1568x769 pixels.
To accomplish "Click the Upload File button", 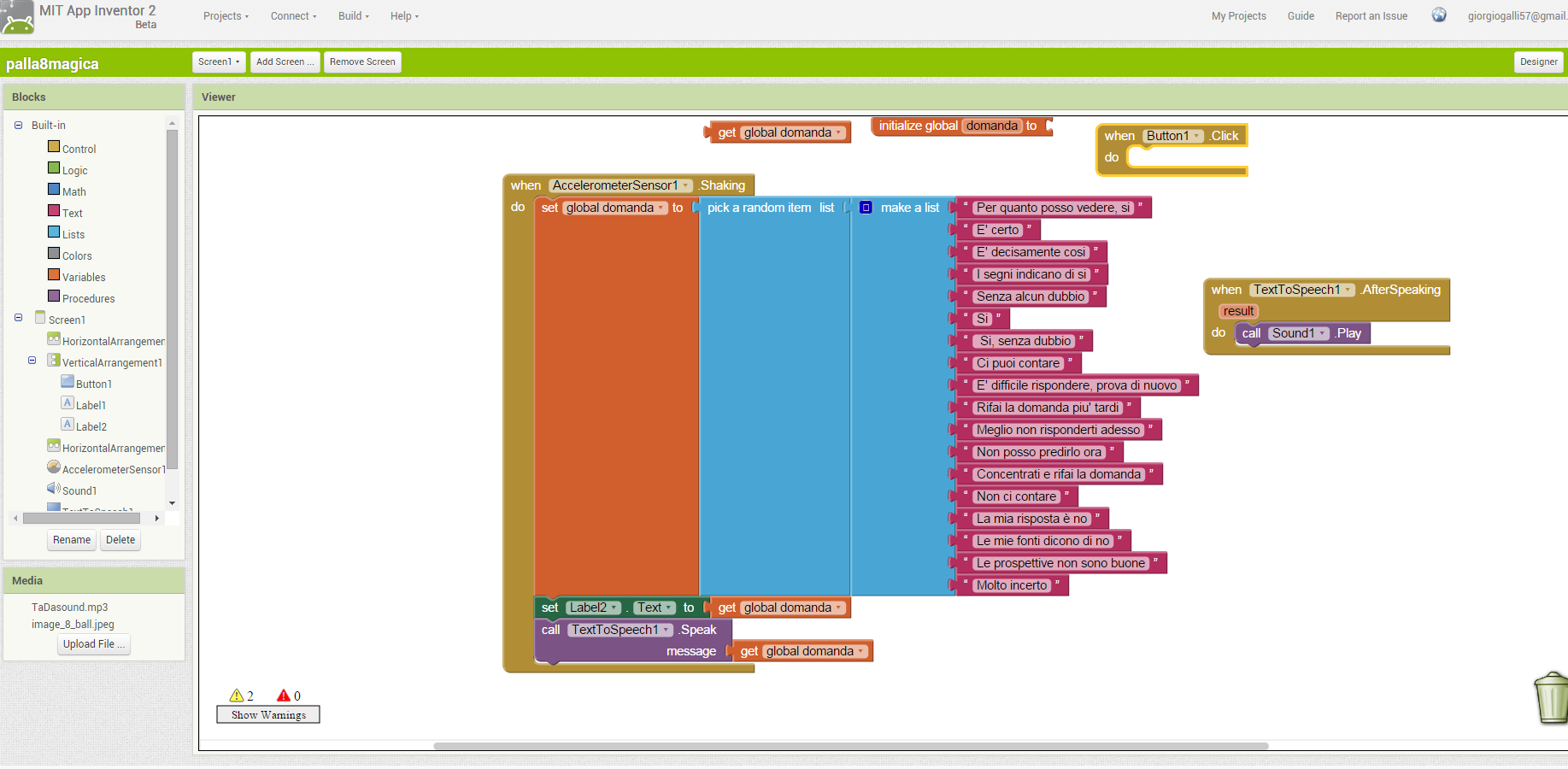I will pos(94,644).
